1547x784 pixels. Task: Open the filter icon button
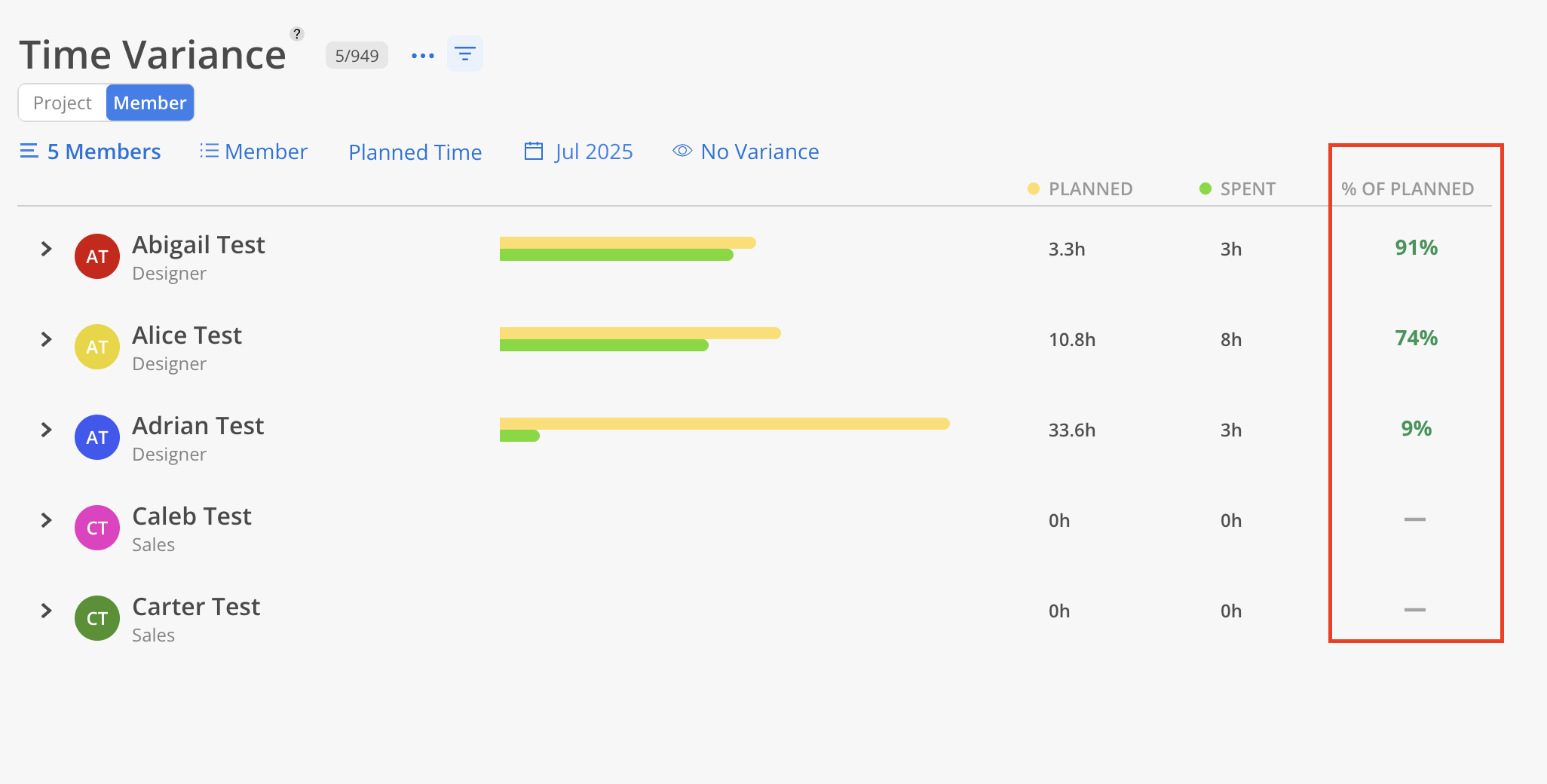coord(465,54)
